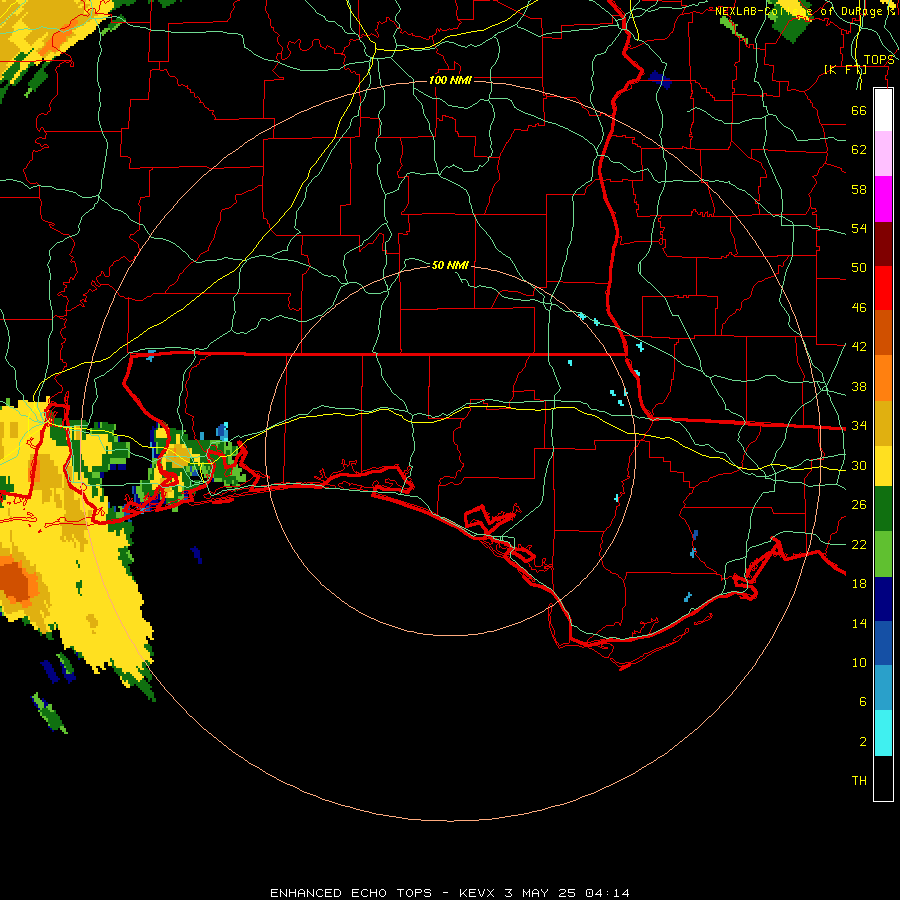This screenshot has height=900, width=900.
Task: Click the 46 legend value
Action: [x=859, y=308]
